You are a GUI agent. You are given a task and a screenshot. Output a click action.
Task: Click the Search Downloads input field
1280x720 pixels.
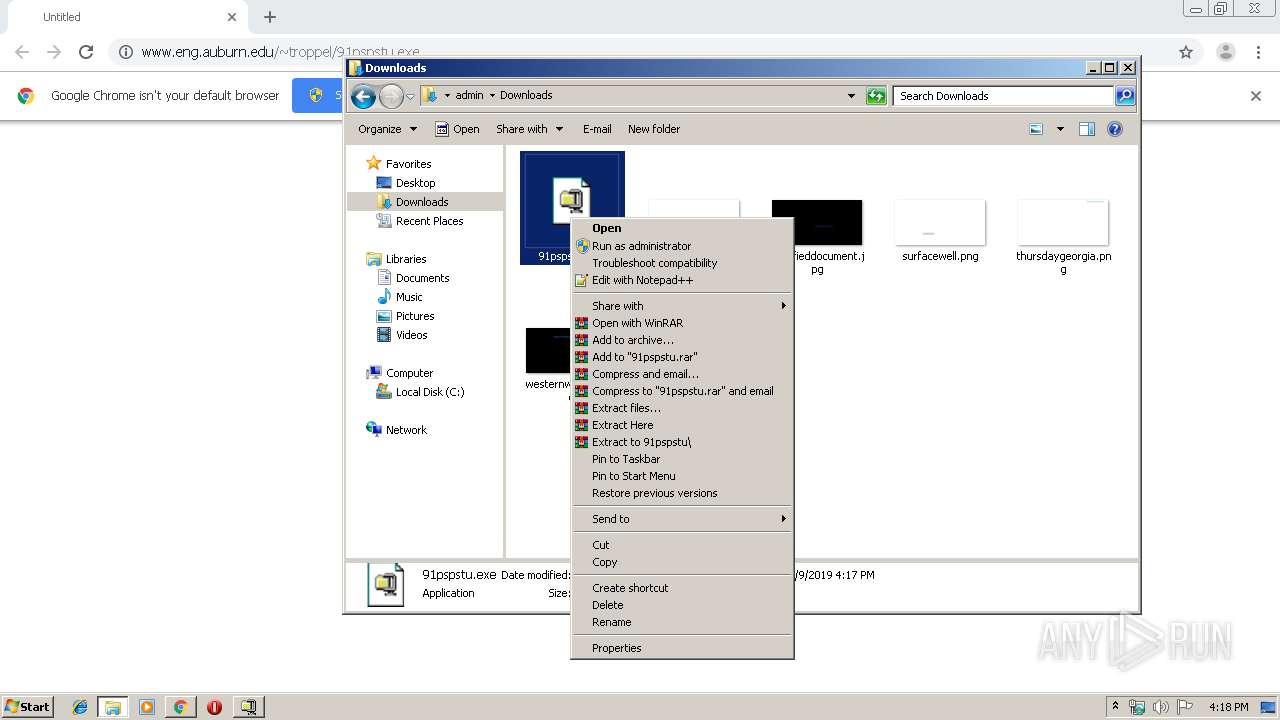point(1003,96)
